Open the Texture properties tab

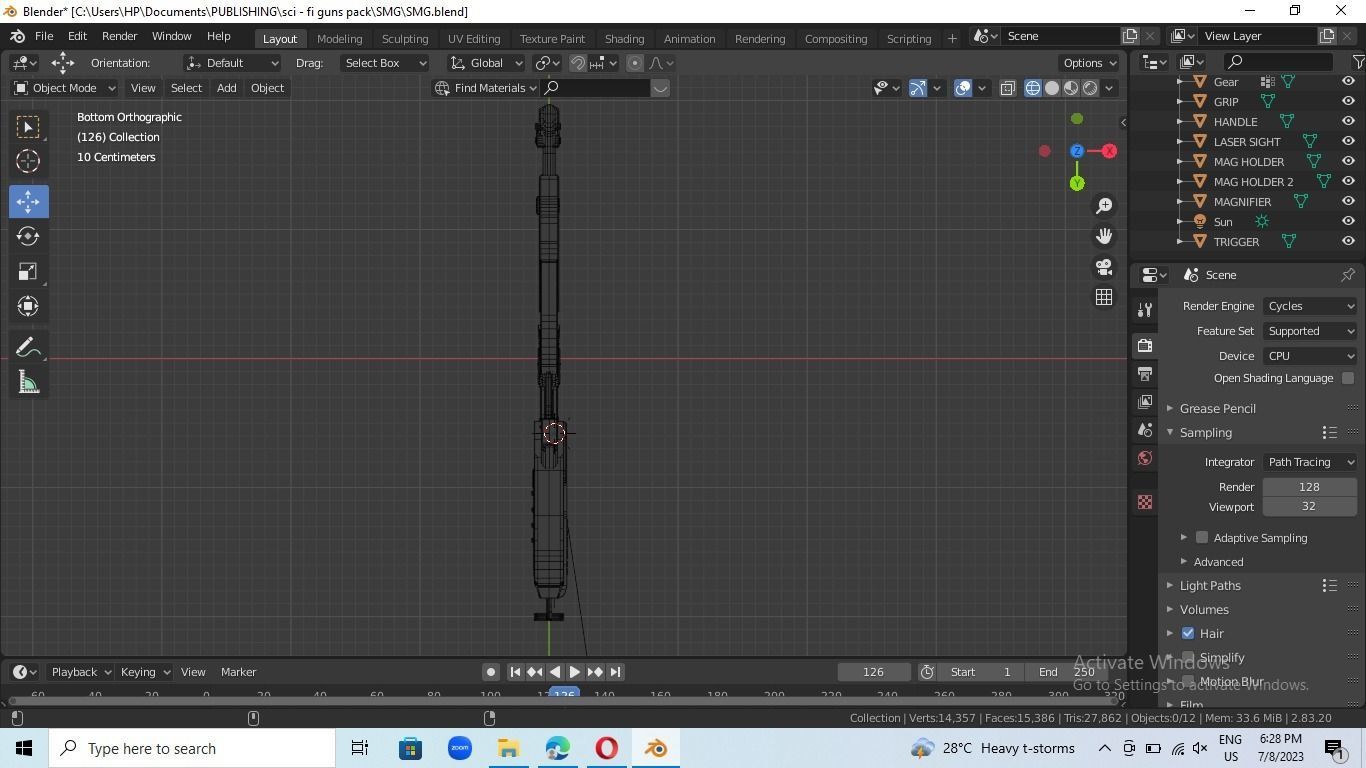(x=1145, y=502)
